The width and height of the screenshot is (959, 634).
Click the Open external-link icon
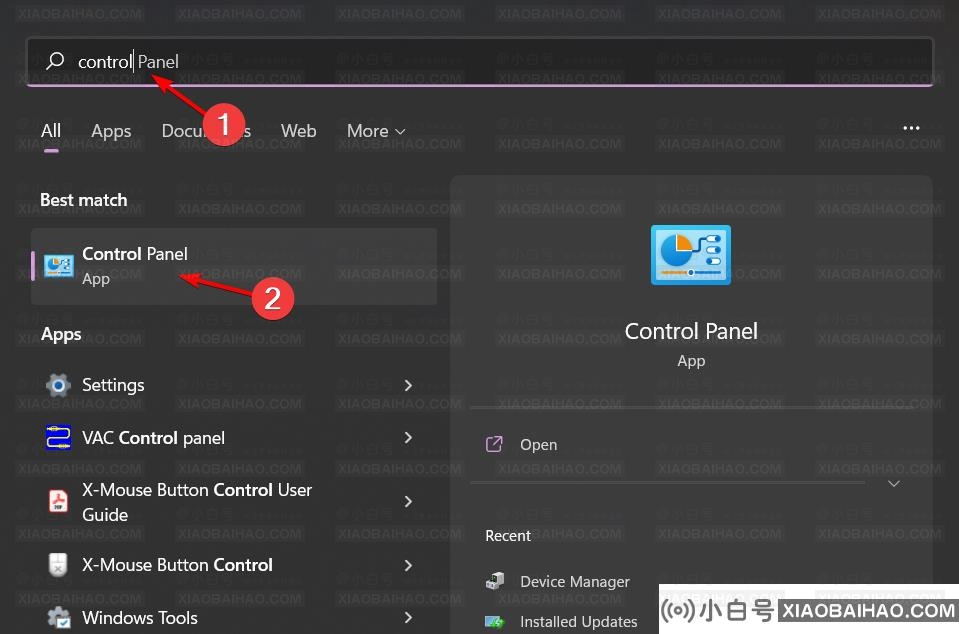pos(494,444)
